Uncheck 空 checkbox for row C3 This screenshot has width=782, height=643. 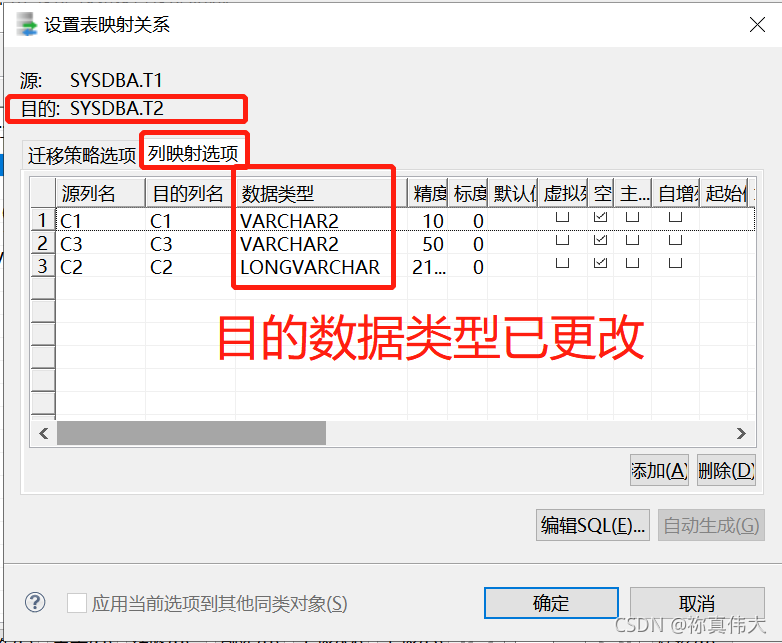coord(600,240)
